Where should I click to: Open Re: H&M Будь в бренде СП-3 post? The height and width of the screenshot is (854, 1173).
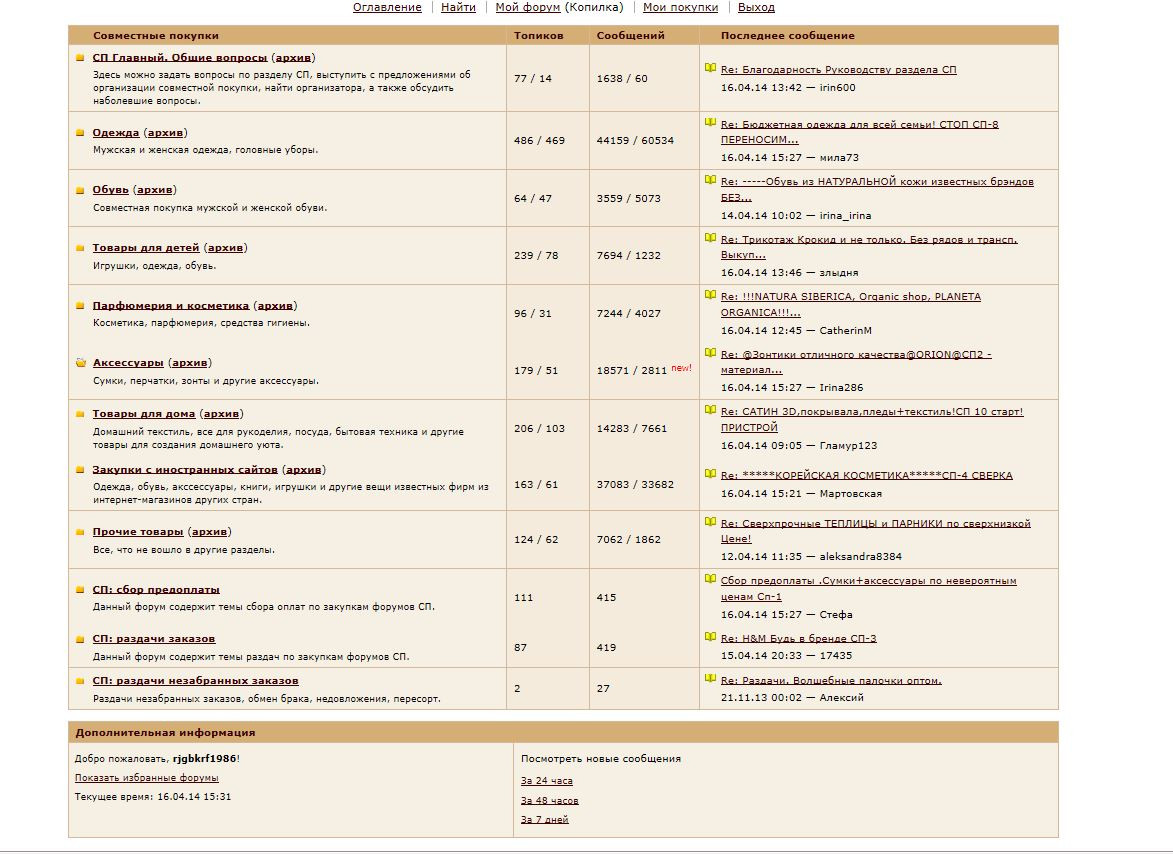click(x=798, y=639)
